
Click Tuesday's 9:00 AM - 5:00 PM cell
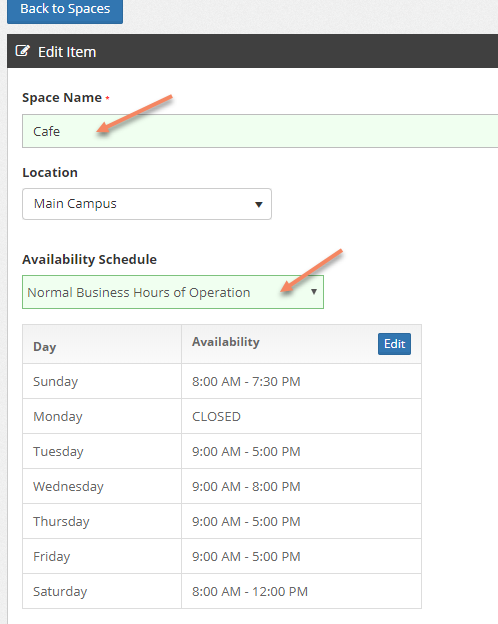(x=301, y=451)
